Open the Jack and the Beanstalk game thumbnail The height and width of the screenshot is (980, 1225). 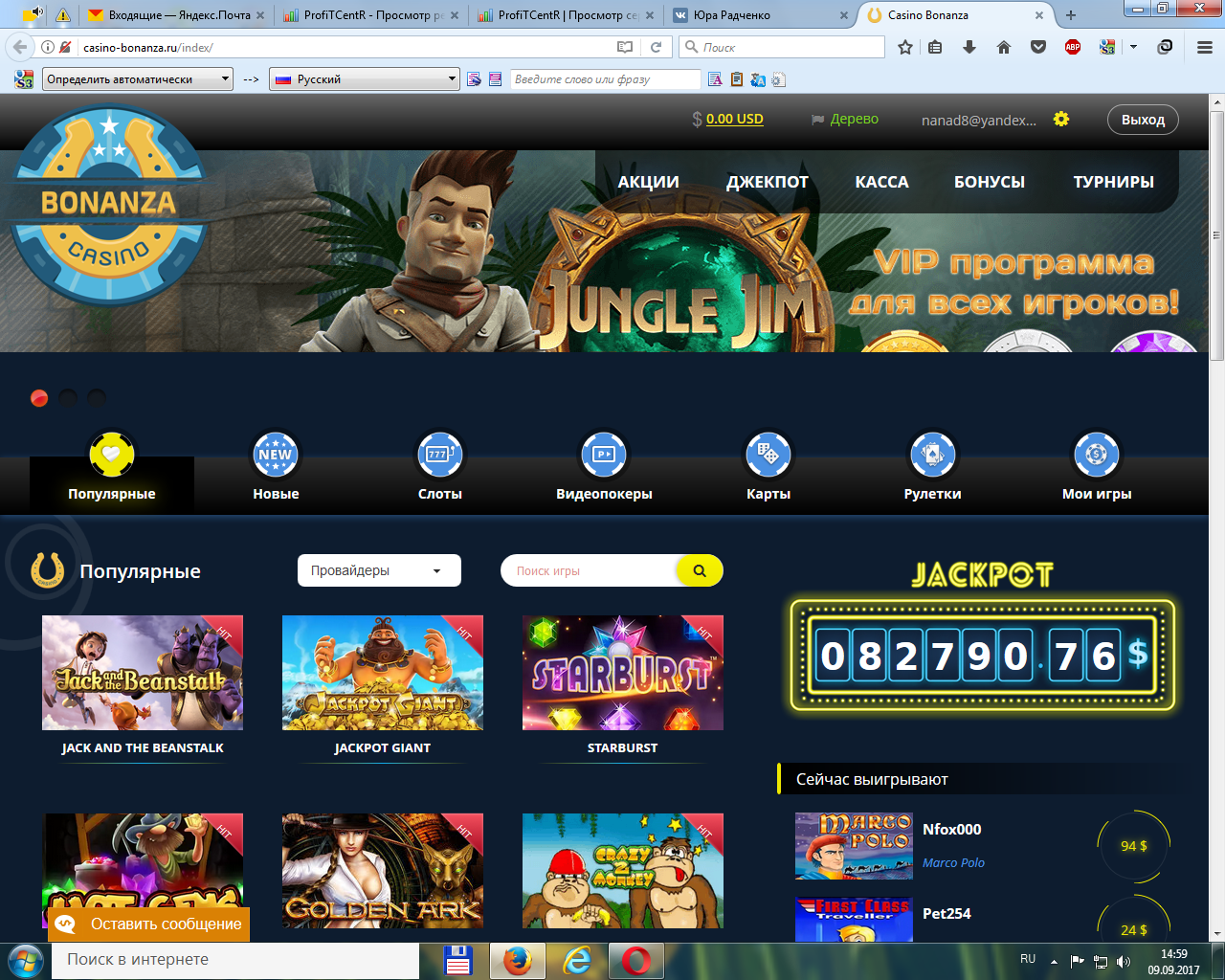[143, 673]
